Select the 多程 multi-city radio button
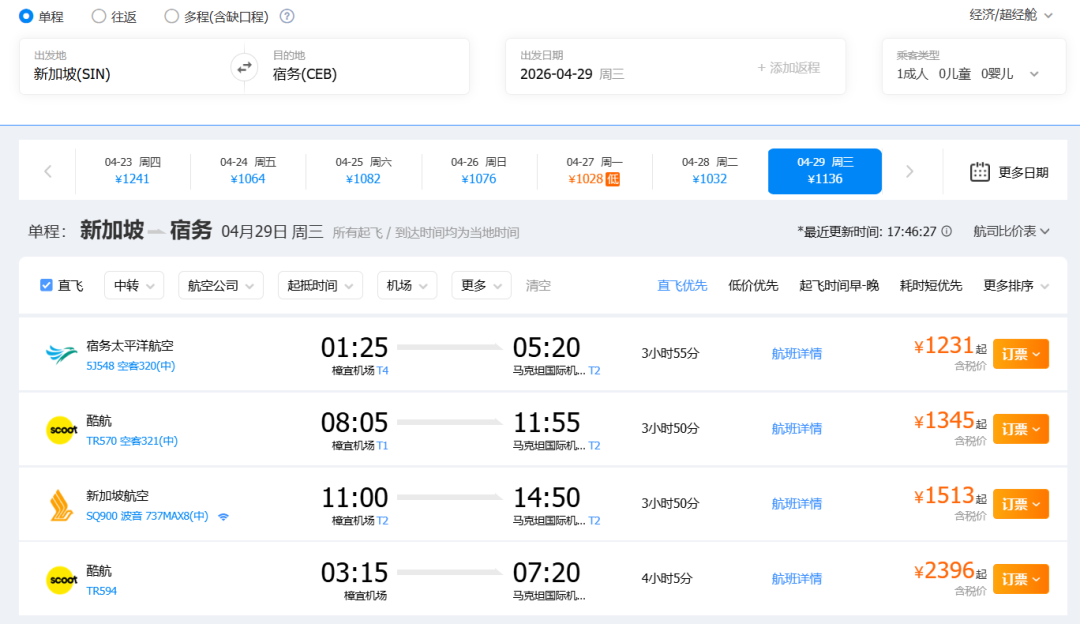This screenshot has width=1080, height=624. click(172, 16)
